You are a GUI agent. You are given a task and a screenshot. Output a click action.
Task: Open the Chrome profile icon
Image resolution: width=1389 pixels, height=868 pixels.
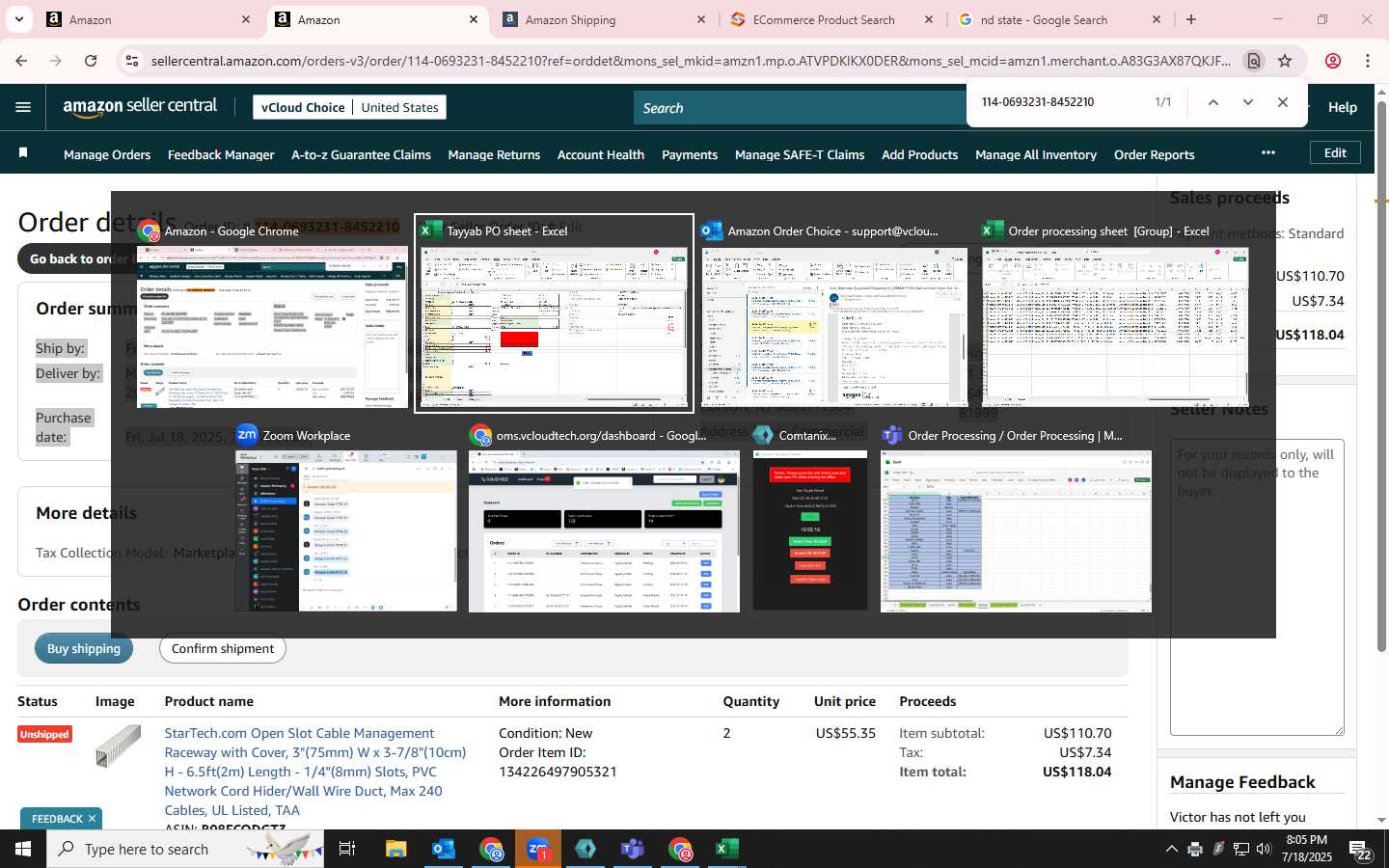click(1333, 61)
